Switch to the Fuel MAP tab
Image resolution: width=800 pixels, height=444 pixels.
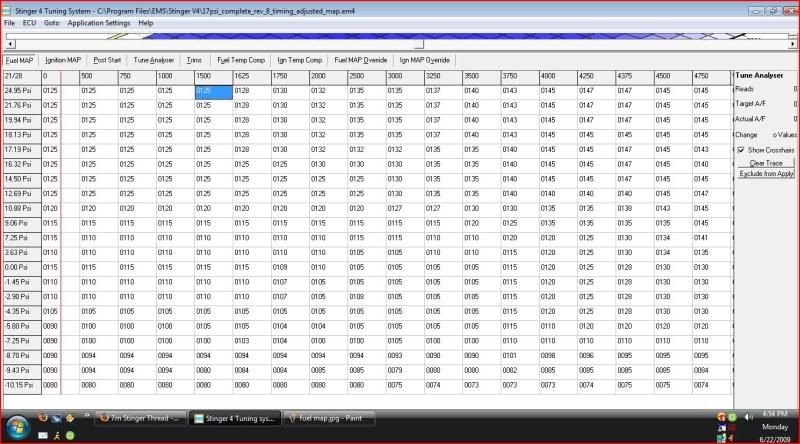pos(19,60)
